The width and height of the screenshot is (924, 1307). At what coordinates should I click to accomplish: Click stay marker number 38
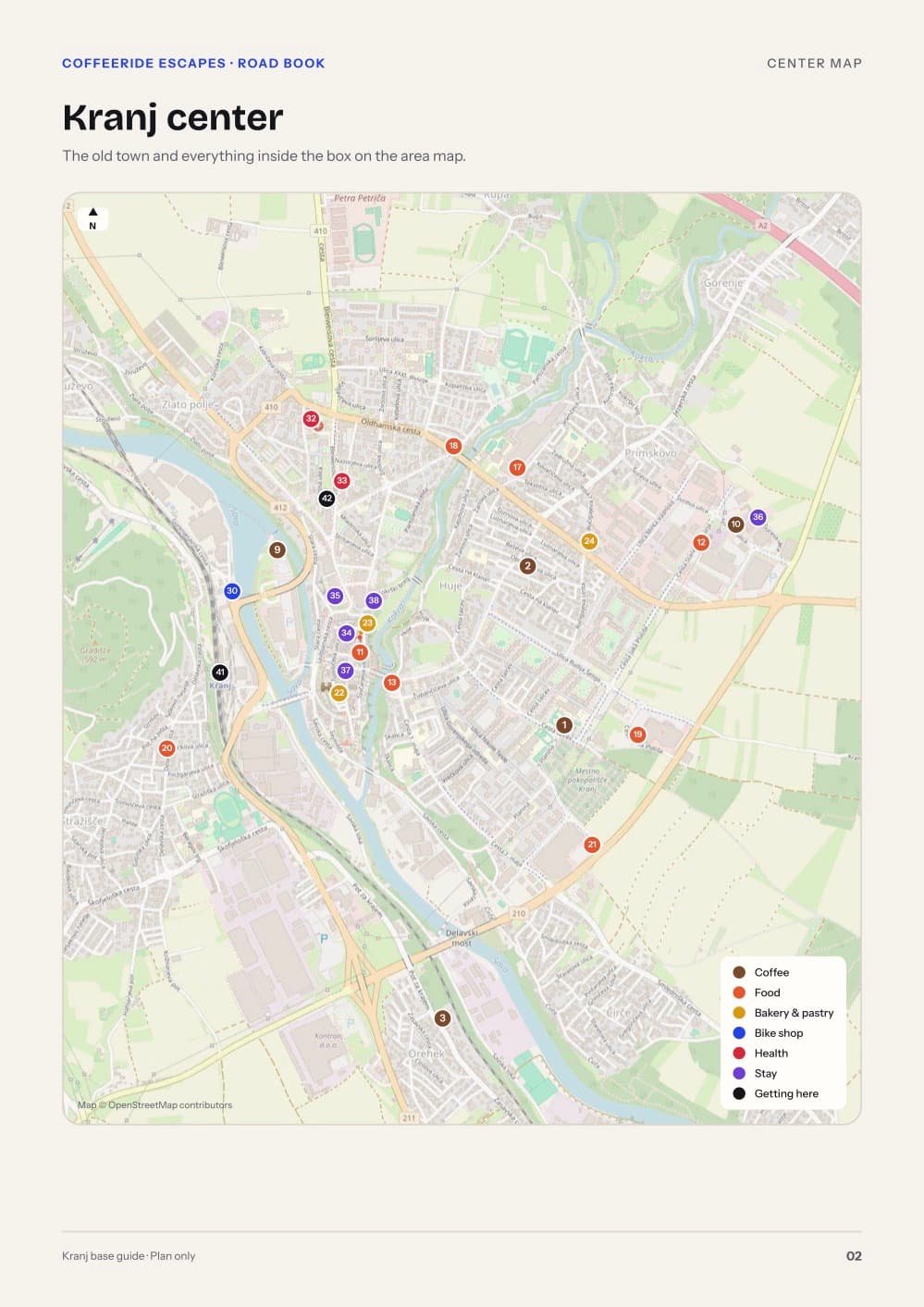coord(374,600)
